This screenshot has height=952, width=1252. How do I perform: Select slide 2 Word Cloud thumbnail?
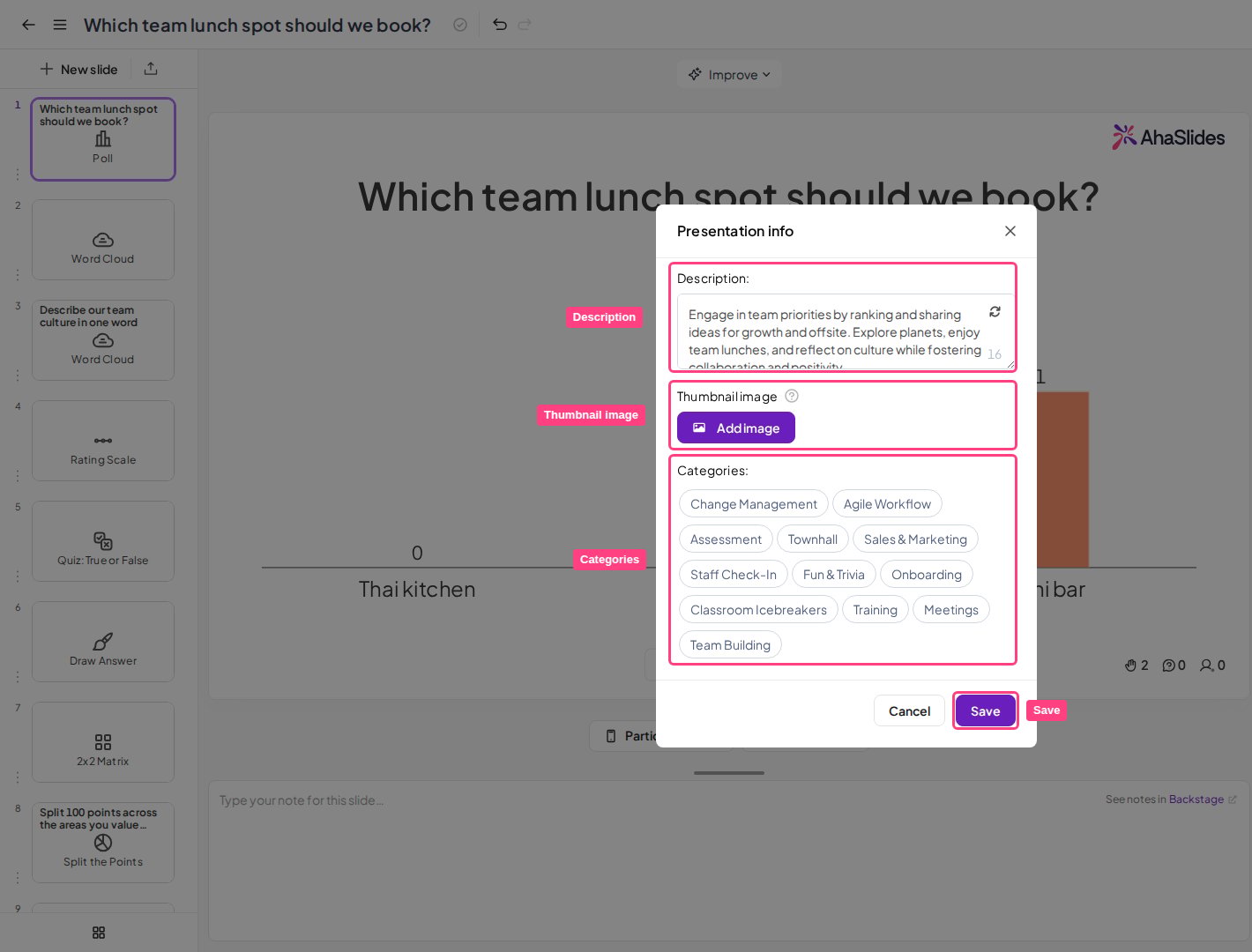103,240
